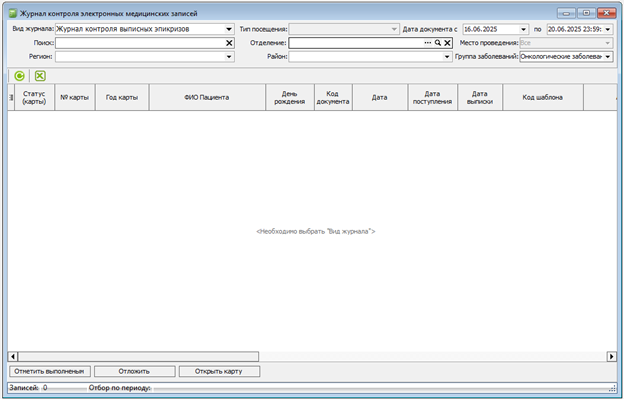The width and height of the screenshot is (624, 399).
Task: Click the Код шаблона column header
Action: [x=543, y=97]
